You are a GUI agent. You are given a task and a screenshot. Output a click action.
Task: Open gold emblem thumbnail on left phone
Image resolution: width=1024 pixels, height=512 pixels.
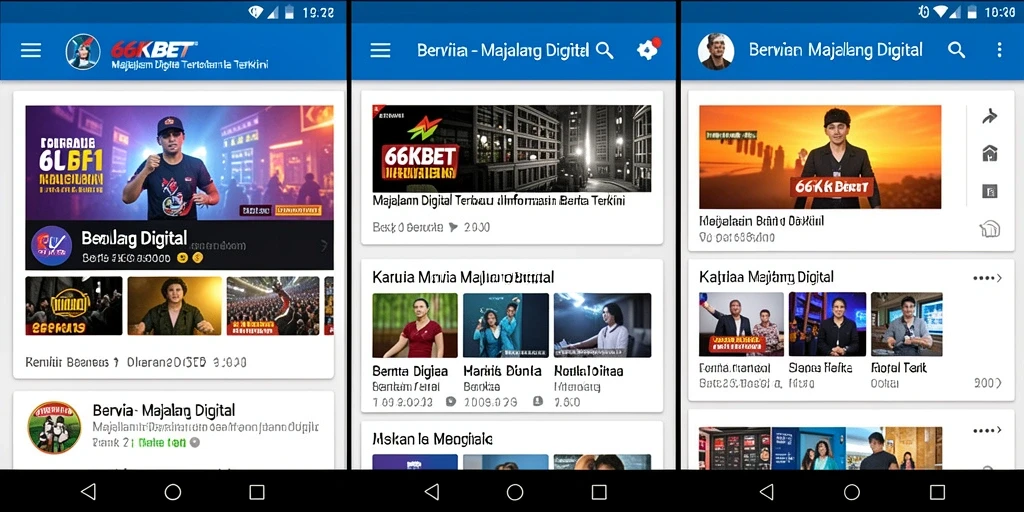pos(74,306)
